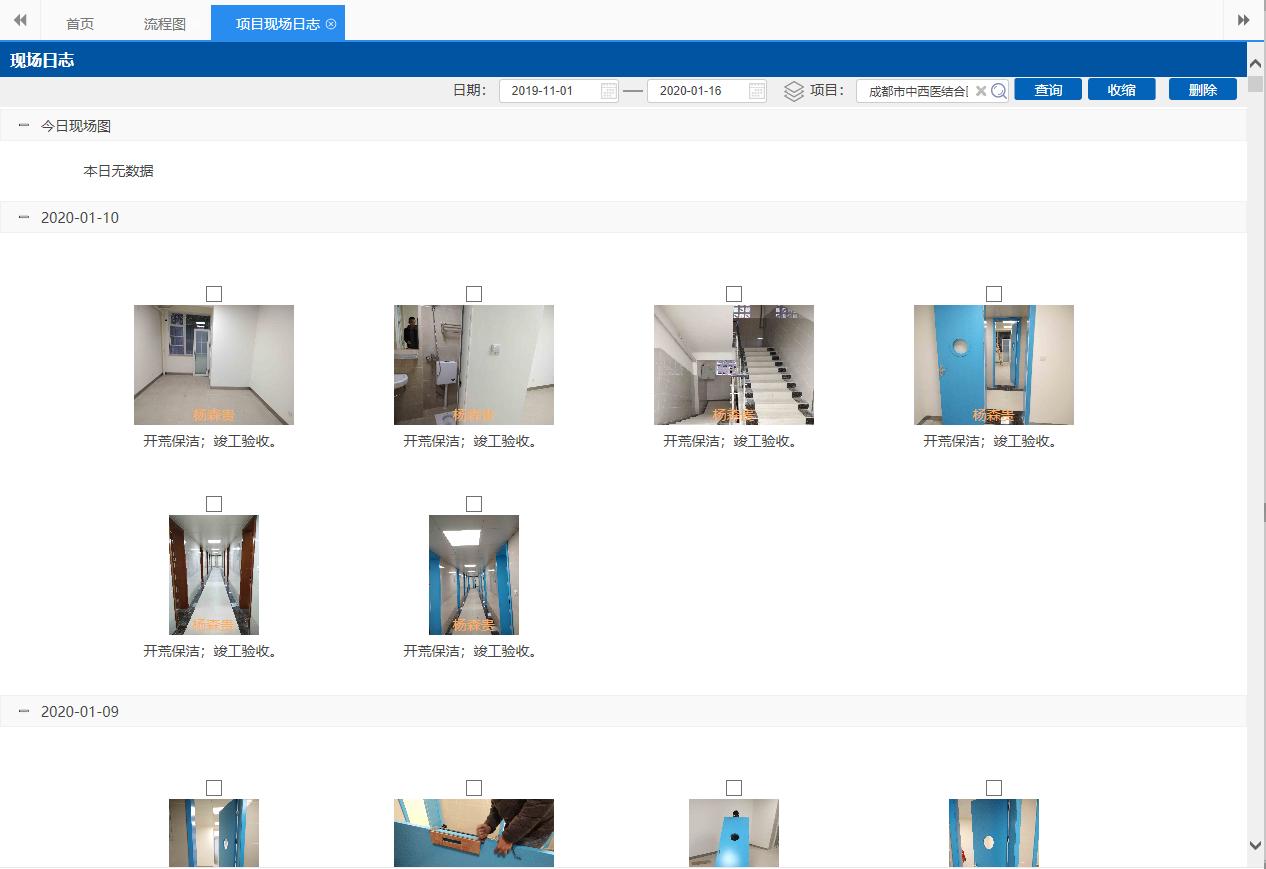Select the checkbox above the blue corridor photo
Screen dimensions: 1266x869
[474, 504]
